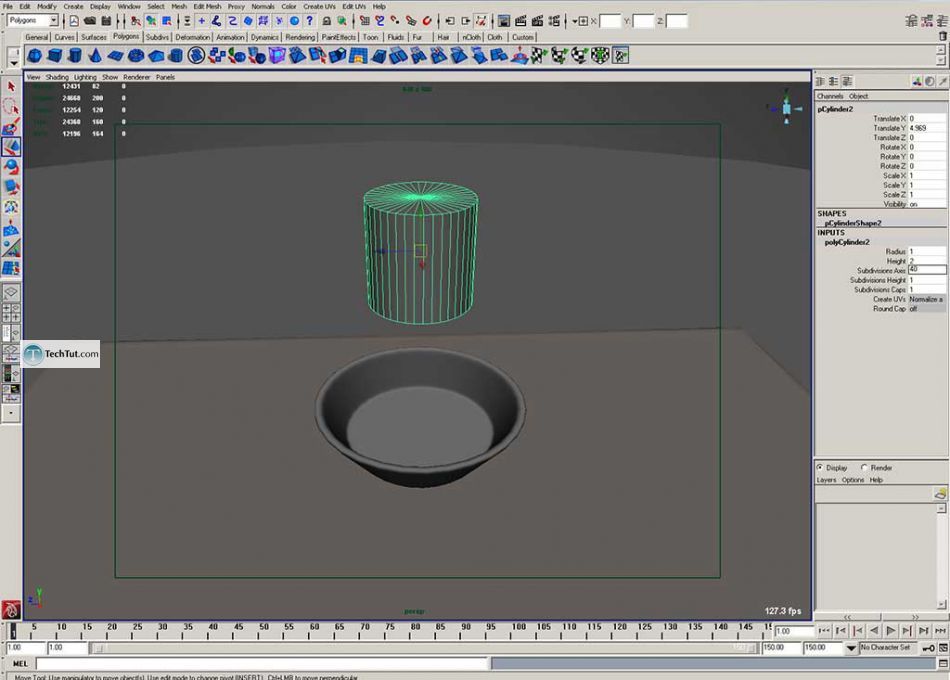Viewport: 950px width, 680px height.
Task: Activate the Scale tool
Action: point(11,187)
